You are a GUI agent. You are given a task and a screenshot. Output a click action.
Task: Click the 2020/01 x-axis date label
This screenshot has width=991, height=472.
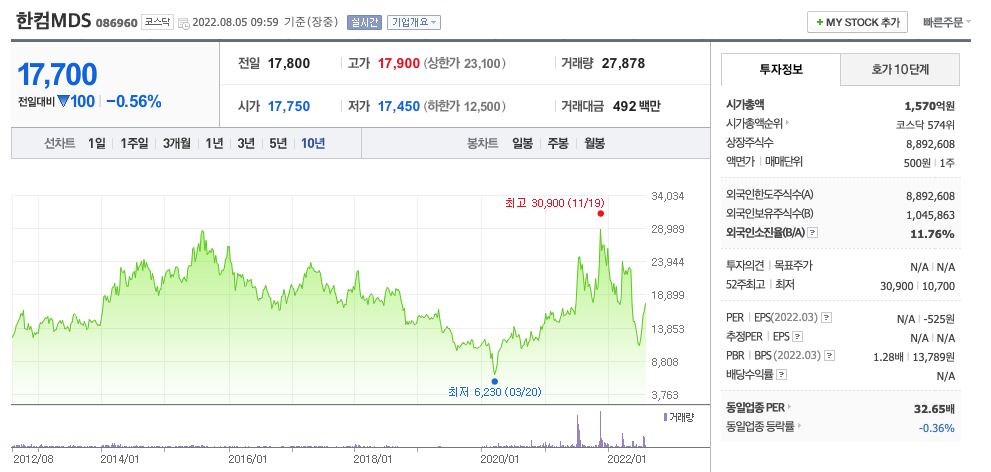coord(501,457)
